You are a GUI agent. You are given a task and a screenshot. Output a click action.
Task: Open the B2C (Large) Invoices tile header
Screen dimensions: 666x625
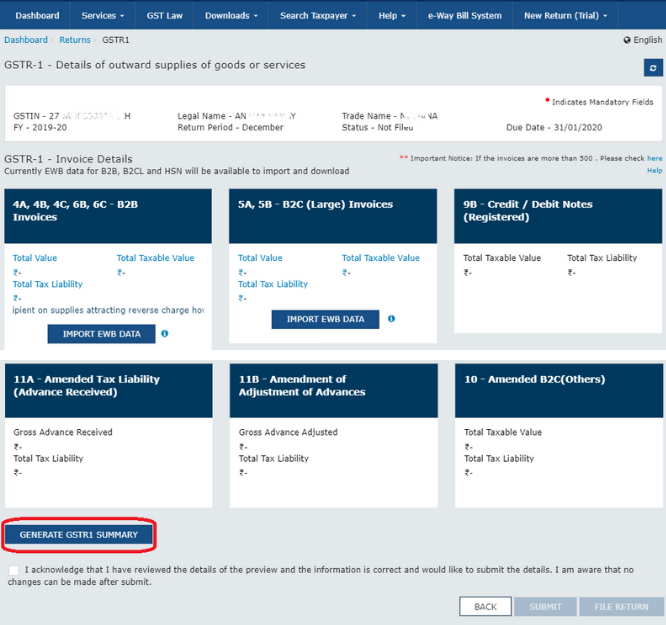[x=333, y=216]
